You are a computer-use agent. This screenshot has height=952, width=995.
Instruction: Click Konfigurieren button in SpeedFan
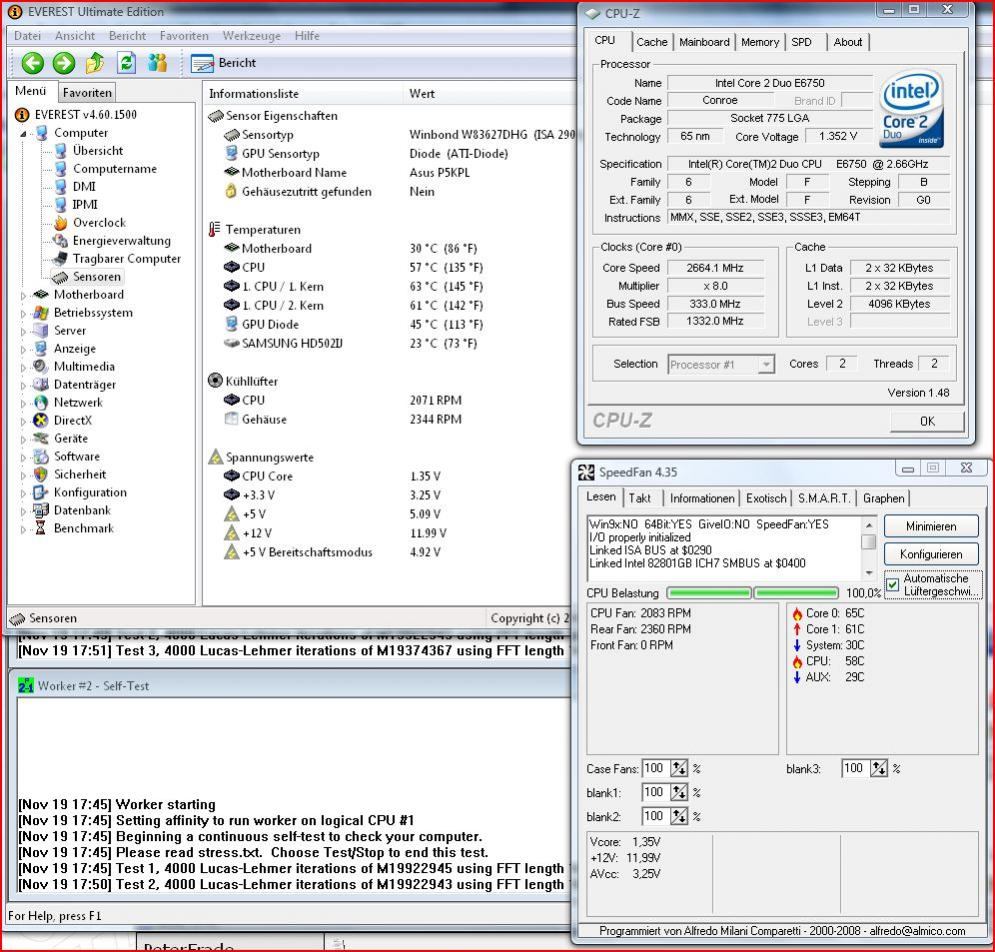(931, 555)
